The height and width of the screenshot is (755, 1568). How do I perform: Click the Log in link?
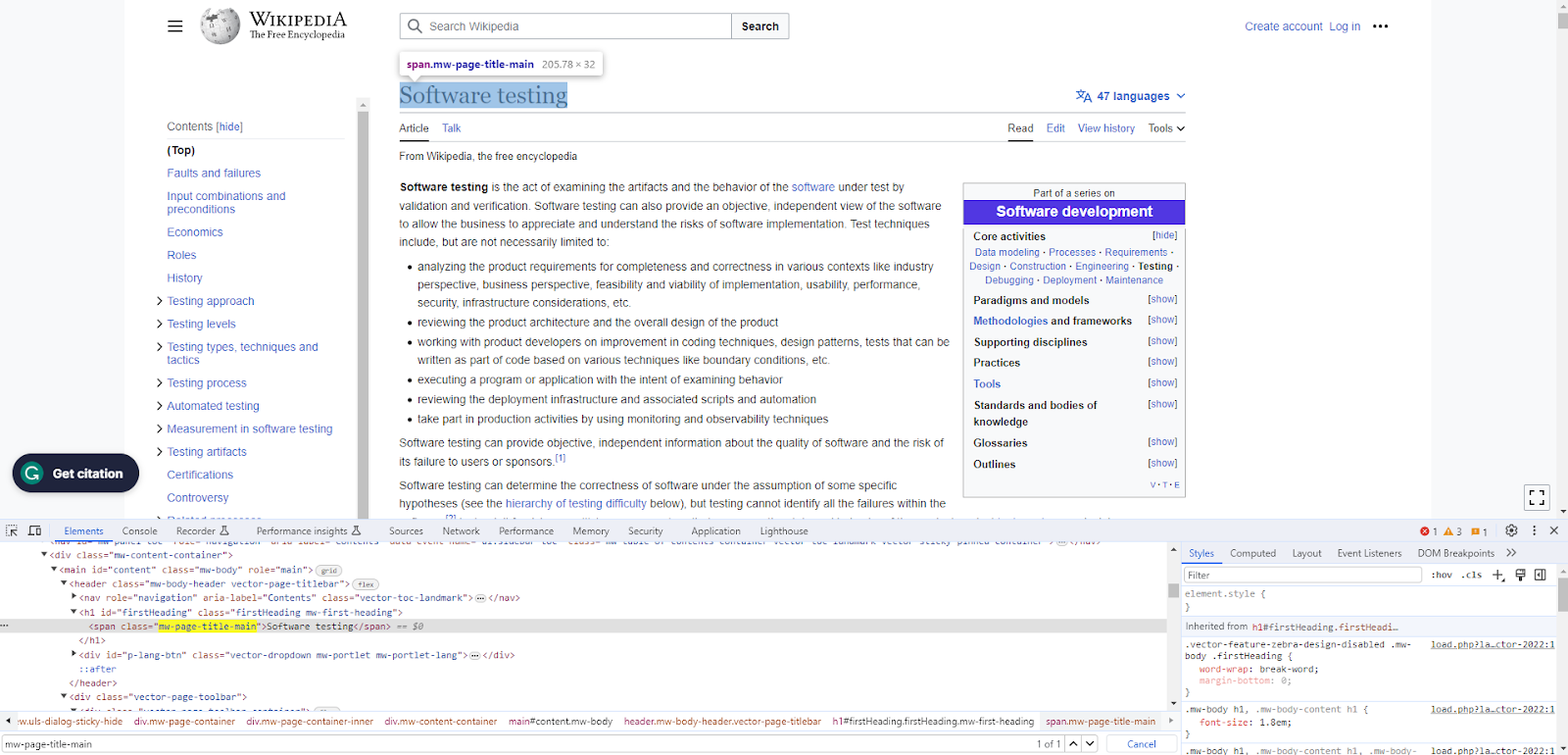click(x=1345, y=26)
